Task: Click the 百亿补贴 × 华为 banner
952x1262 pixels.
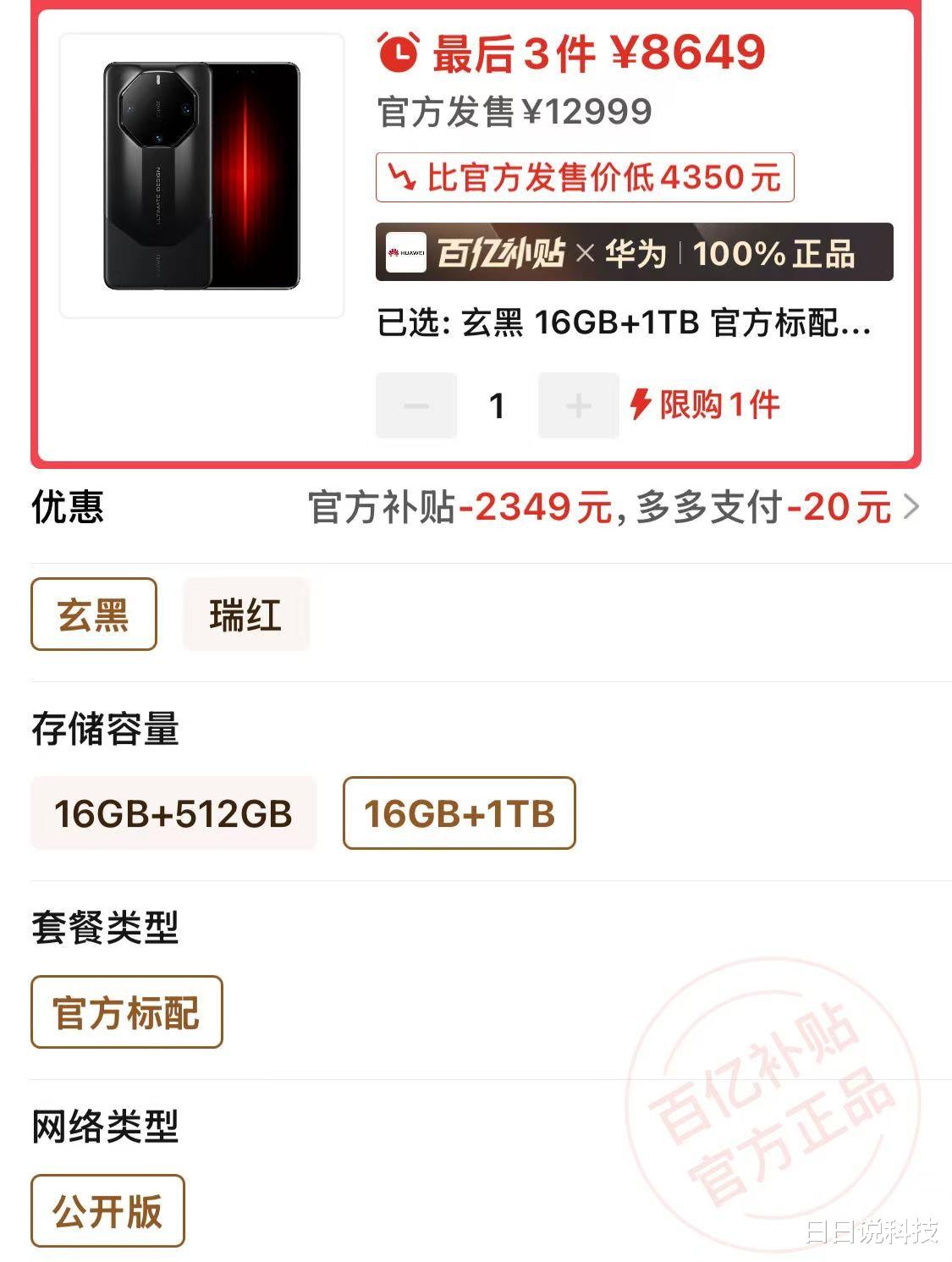Action: point(635,252)
